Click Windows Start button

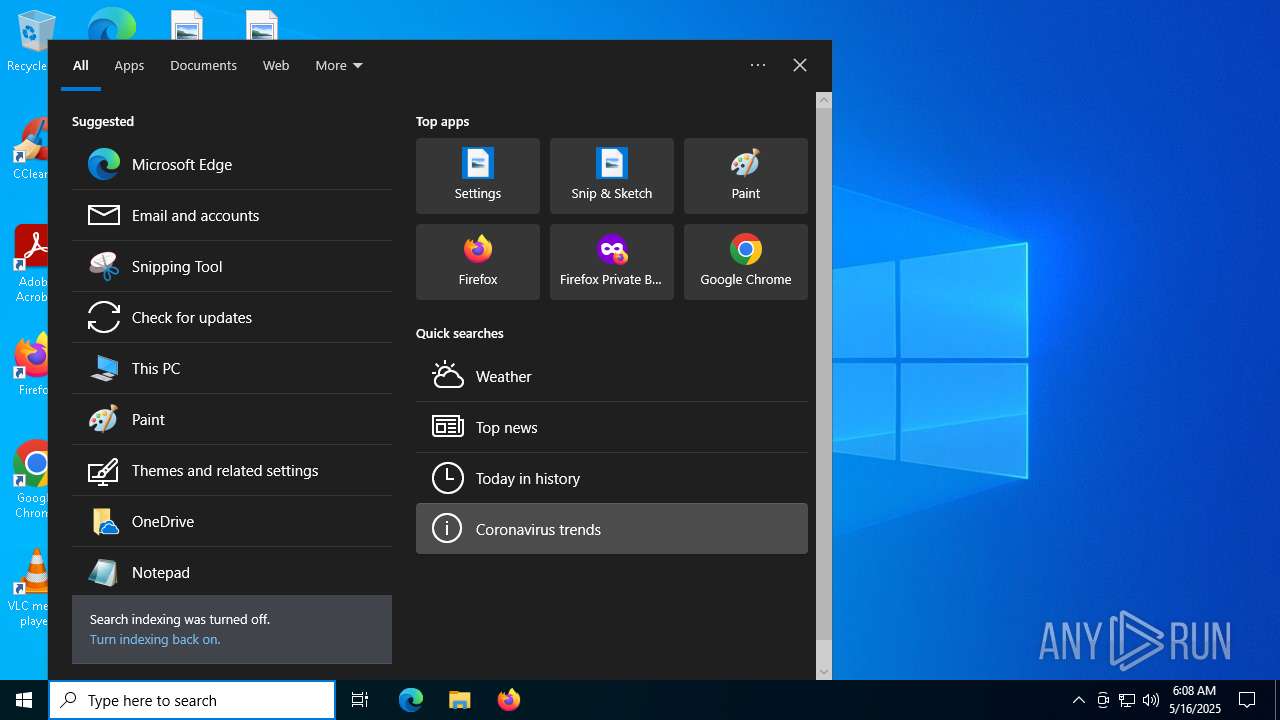tap(24, 700)
